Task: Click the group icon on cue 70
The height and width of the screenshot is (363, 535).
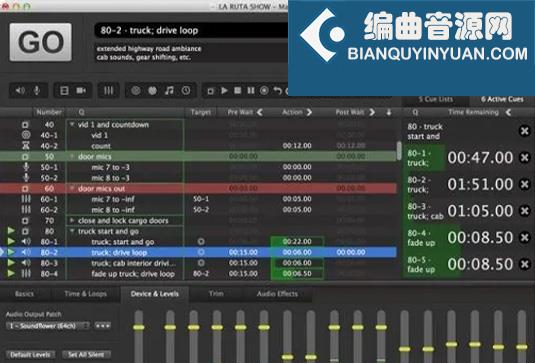Action: [x=26, y=221]
